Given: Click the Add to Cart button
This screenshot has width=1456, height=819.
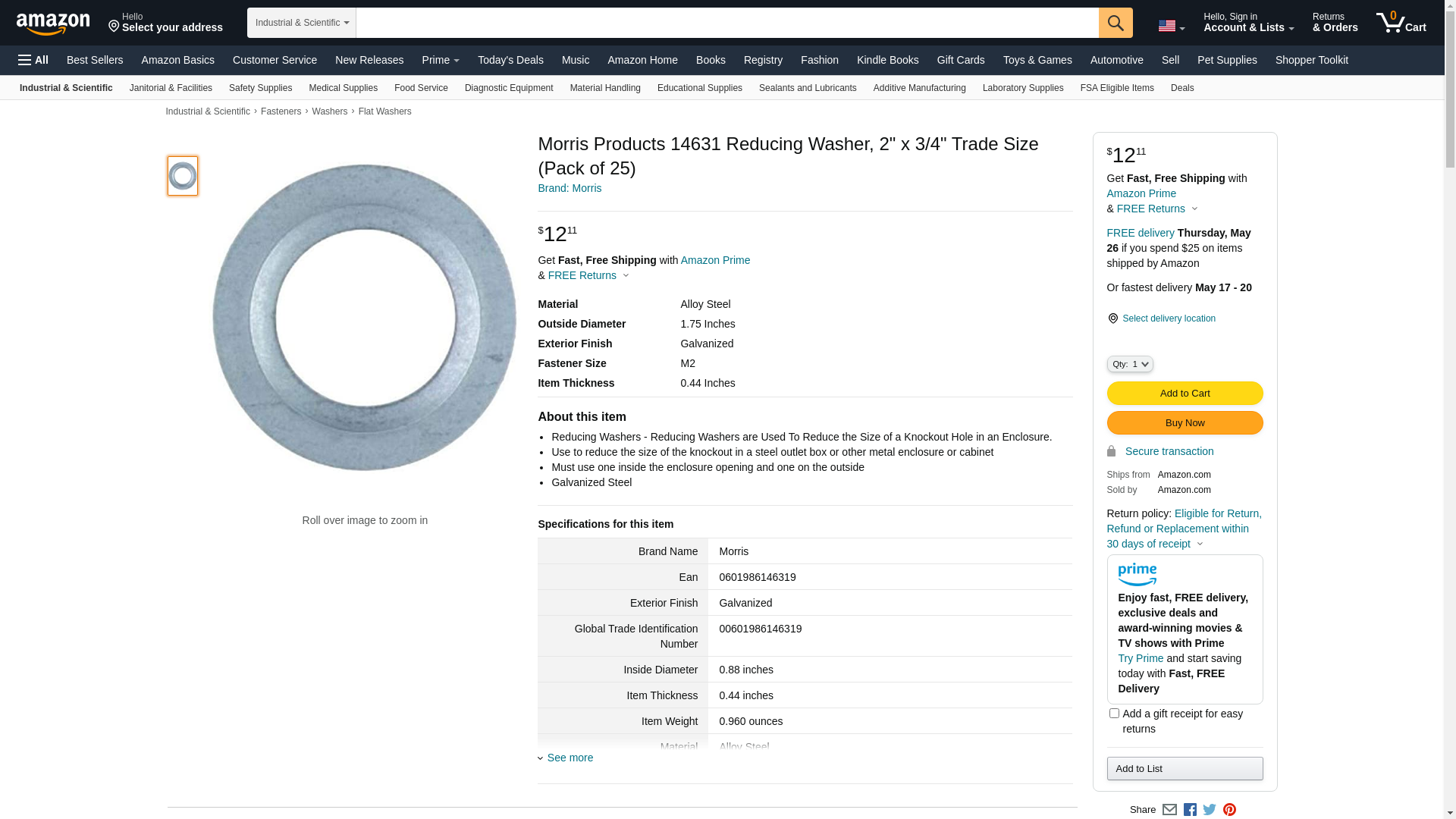Looking at the screenshot, I should [1185, 393].
